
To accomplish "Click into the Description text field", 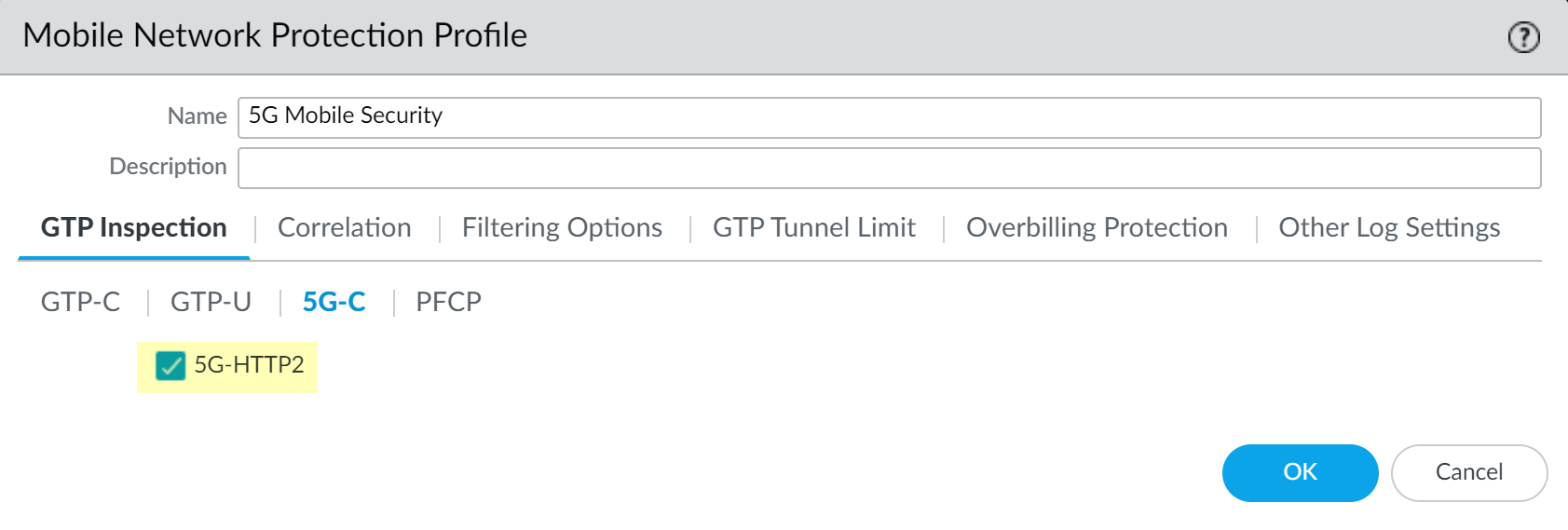I will pyautogui.click(x=889, y=168).
